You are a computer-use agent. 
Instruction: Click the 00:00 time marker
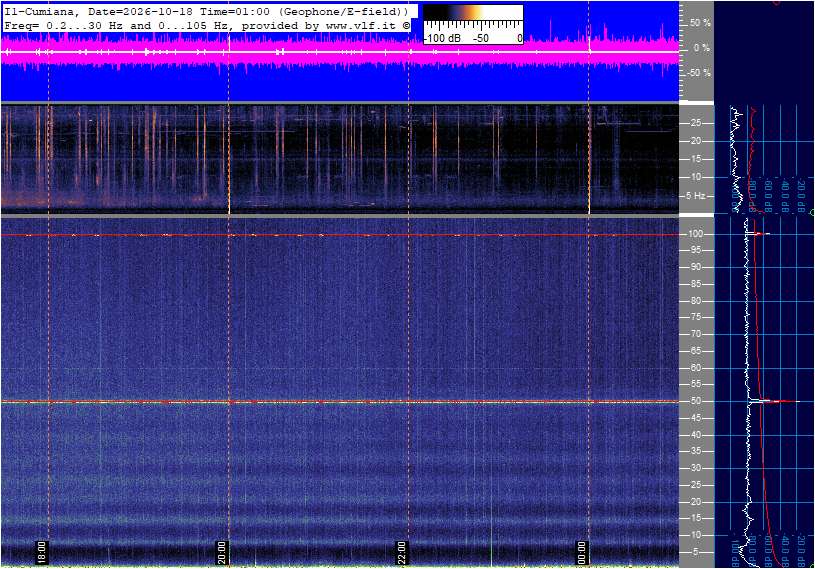(581, 552)
